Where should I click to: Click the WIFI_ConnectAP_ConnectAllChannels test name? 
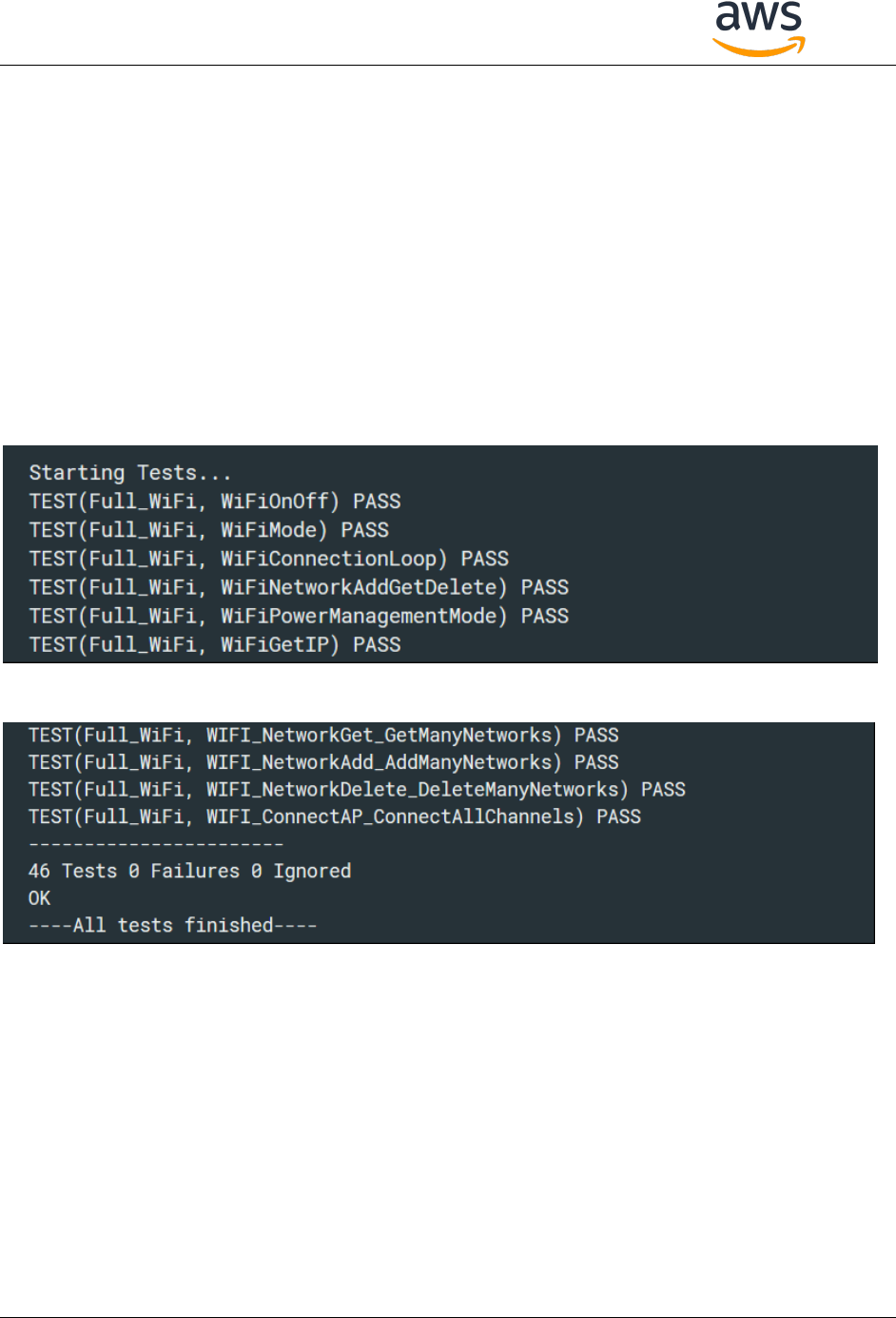point(394,816)
